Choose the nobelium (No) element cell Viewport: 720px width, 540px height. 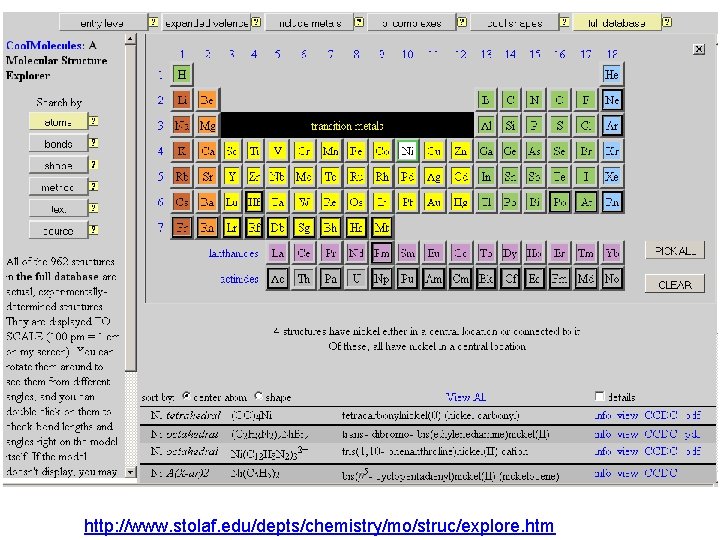(x=612, y=279)
